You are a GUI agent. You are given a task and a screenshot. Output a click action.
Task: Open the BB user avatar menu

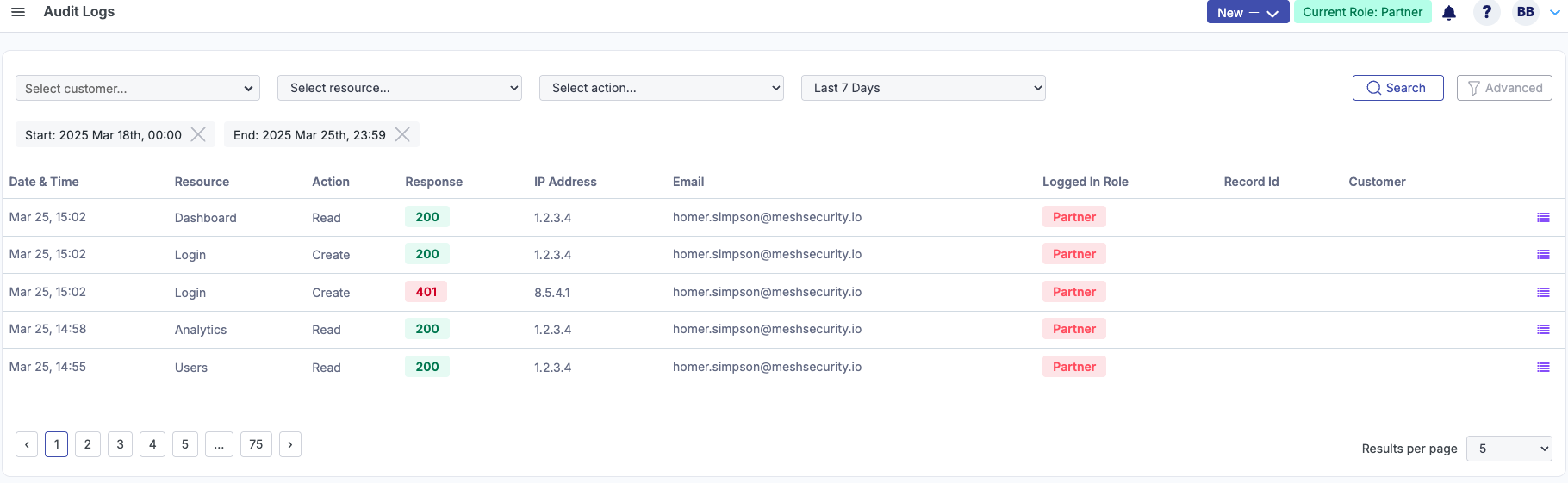pyautogui.click(x=1525, y=12)
